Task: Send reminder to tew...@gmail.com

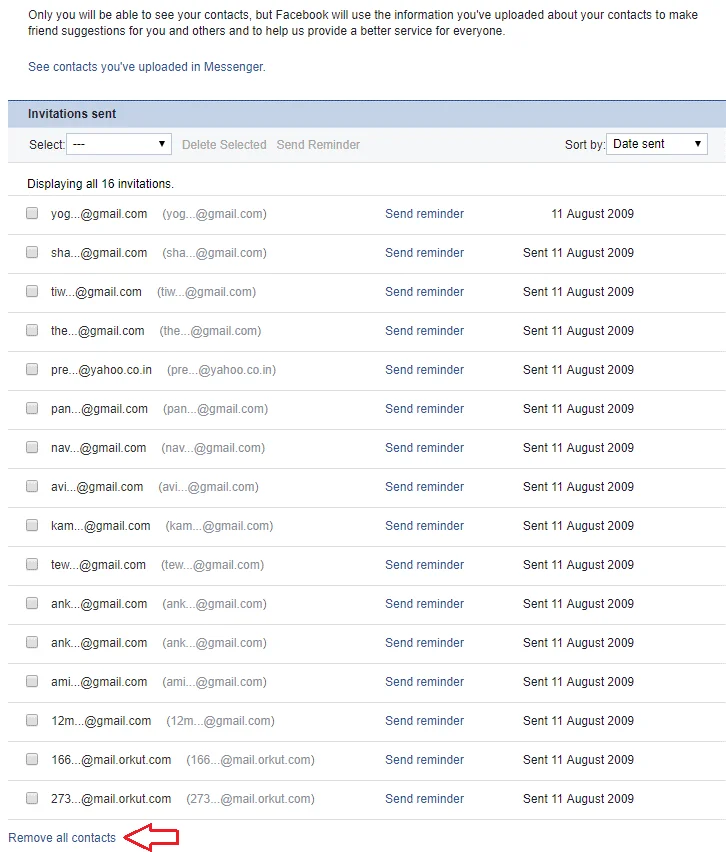Action: tap(424, 565)
